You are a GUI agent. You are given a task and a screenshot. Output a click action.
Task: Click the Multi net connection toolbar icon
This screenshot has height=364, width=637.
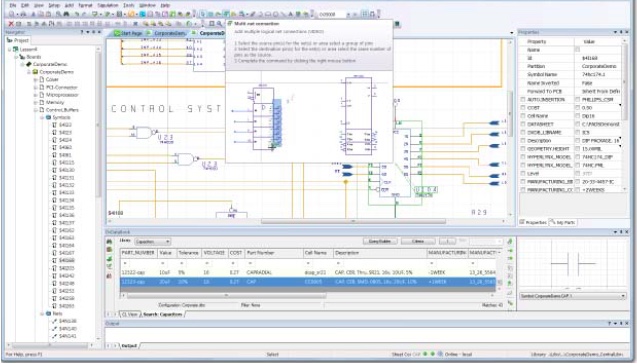pos(226,14)
